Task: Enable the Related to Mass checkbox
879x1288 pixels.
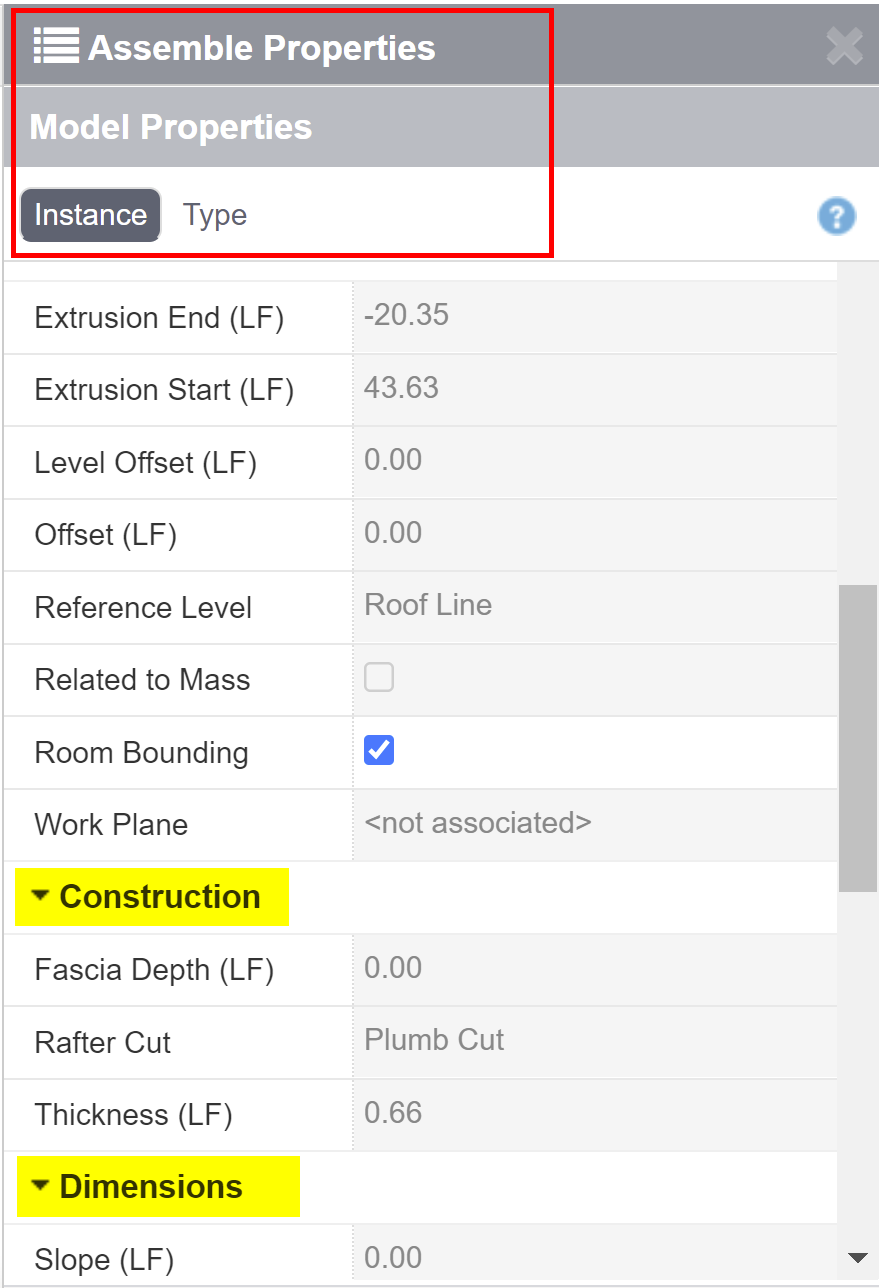Action: (378, 677)
